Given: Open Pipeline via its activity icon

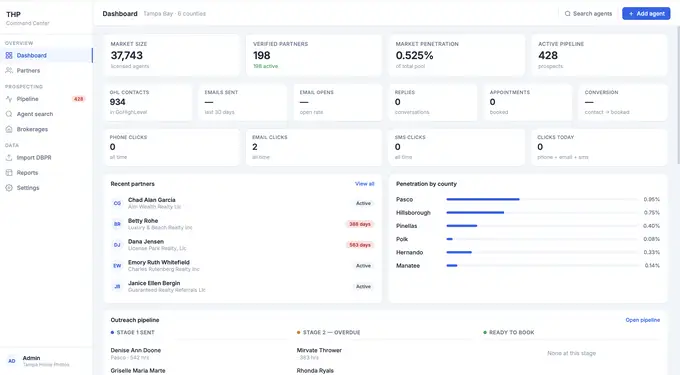Looking at the screenshot, I should coord(9,99).
